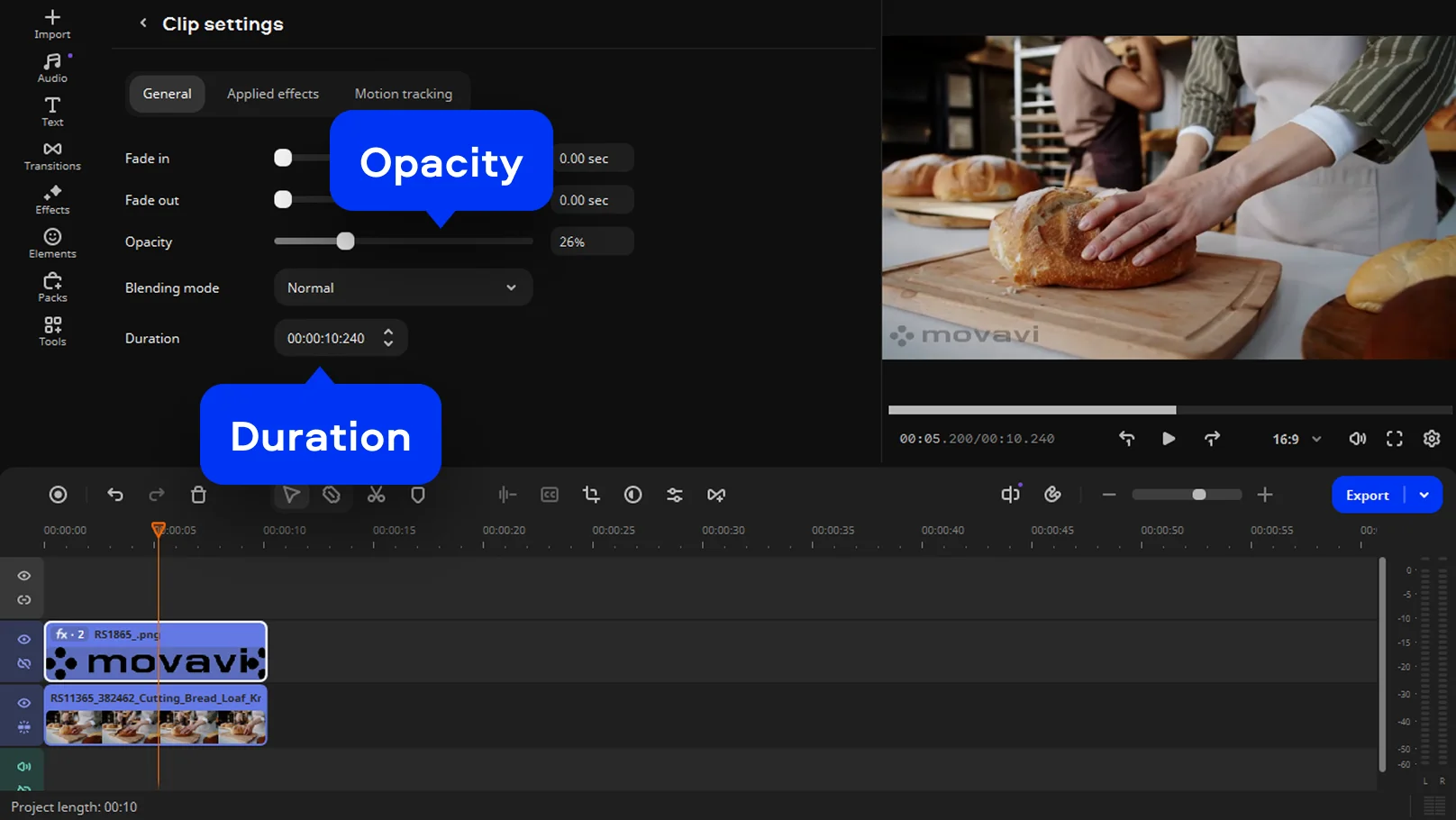This screenshot has width=1456, height=820.
Task: Open the Elements sticker panel
Action: (x=52, y=242)
